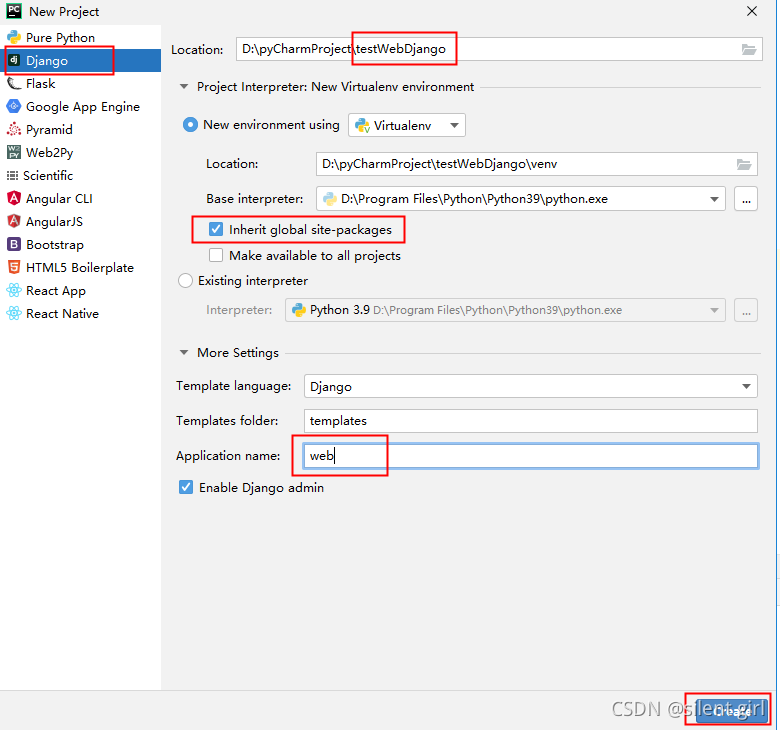
Task: Pick the AngularJS project icon
Action: [13, 221]
